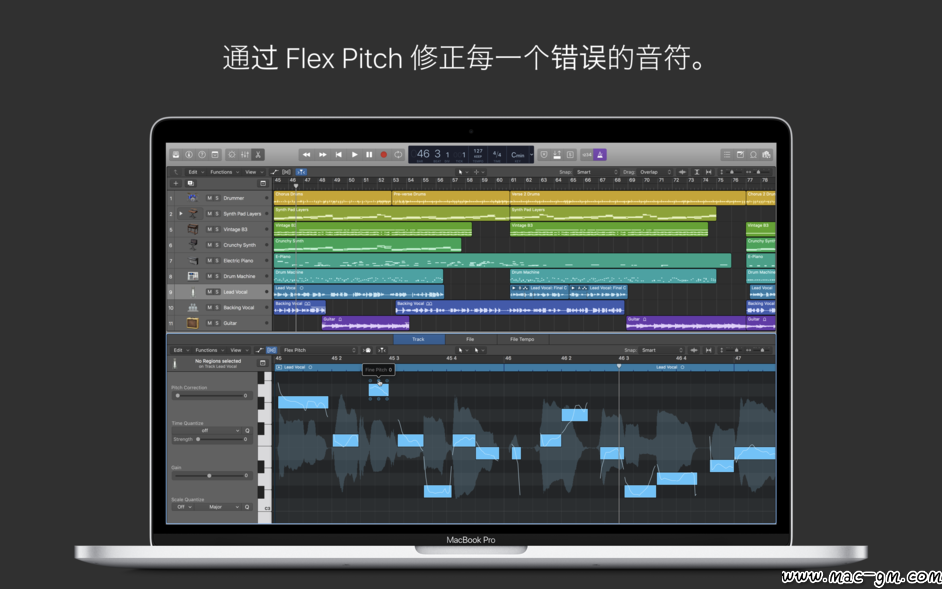This screenshot has height=589, width=942.
Task: Click the Vintage B3 organ track icon
Action: point(192,229)
